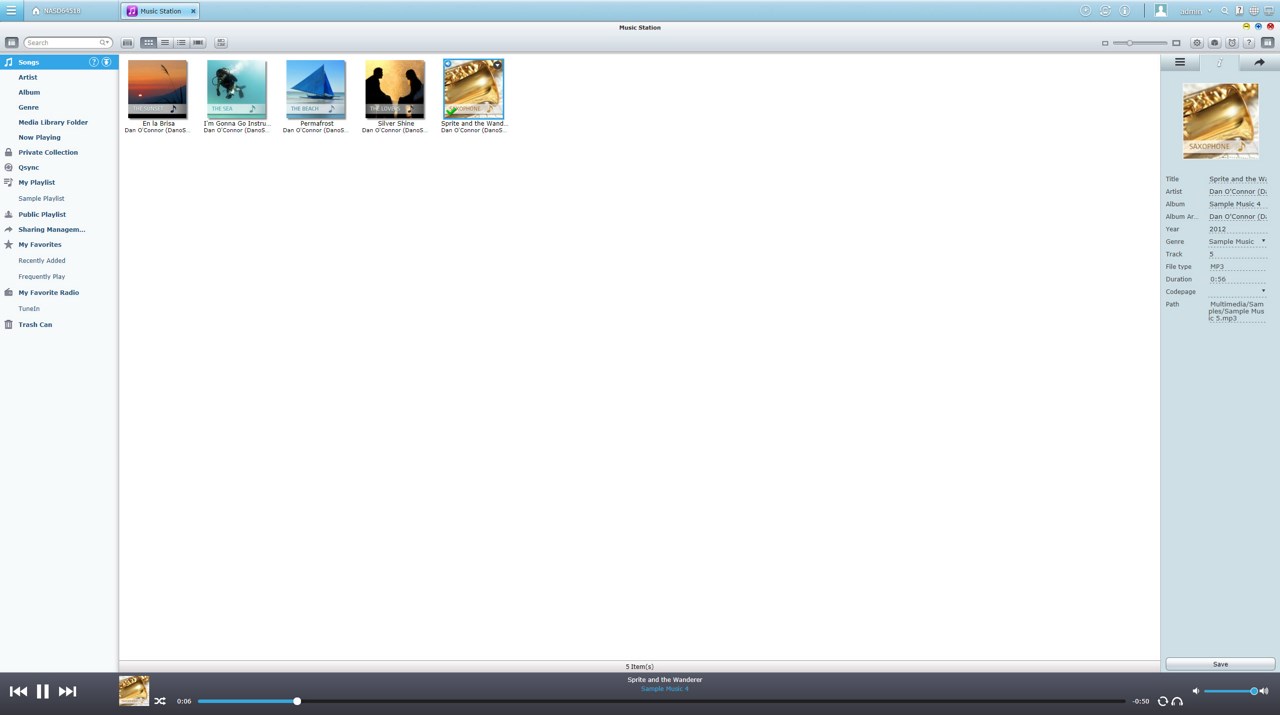
Task: Switch to thumbnail grid view
Action: click(148, 43)
